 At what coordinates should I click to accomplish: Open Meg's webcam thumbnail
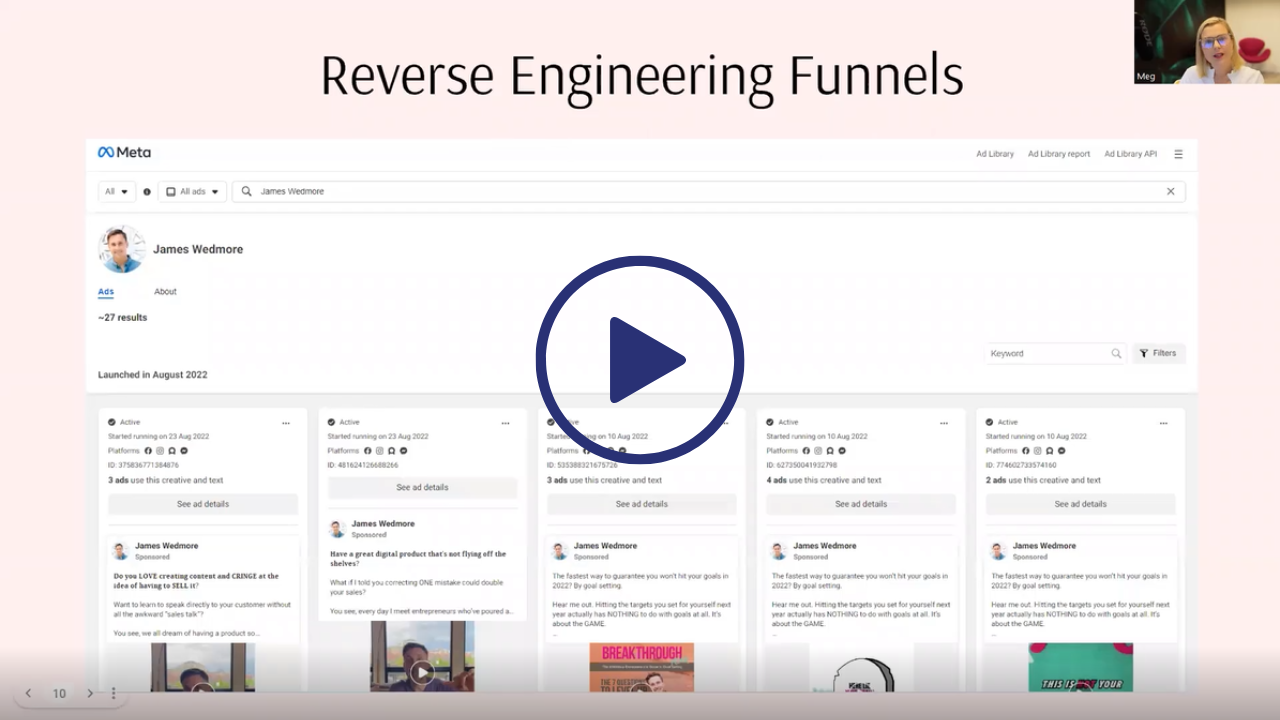pyautogui.click(x=1207, y=42)
